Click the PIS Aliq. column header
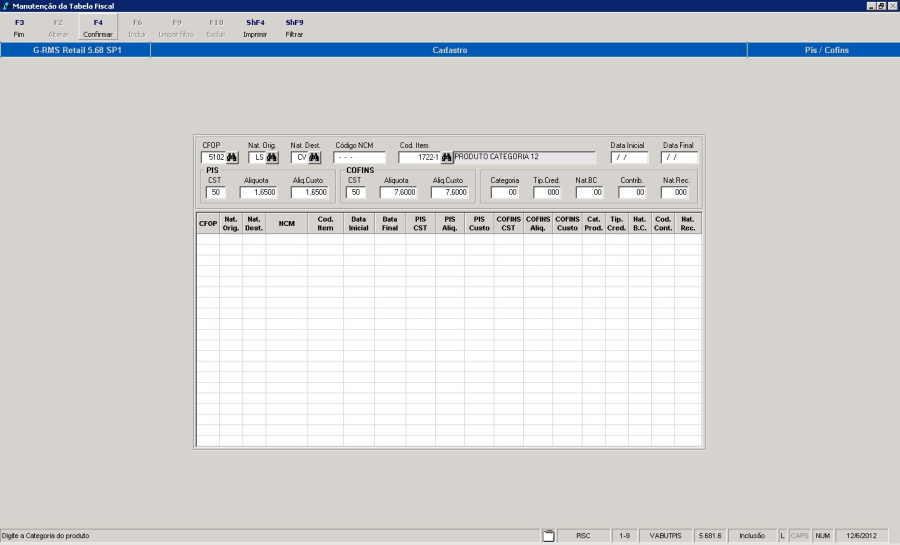Viewport: 900px width, 545px height. click(x=450, y=224)
